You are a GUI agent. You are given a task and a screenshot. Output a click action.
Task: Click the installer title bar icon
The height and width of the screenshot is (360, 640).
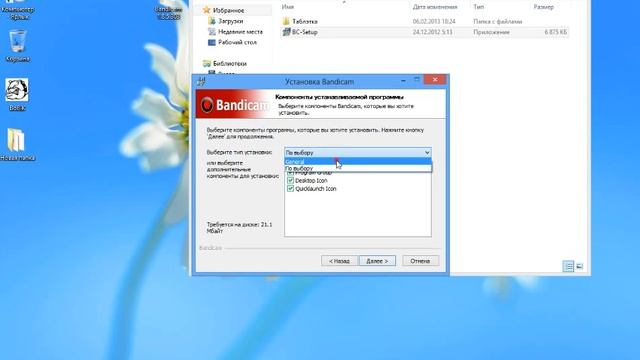(x=201, y=81)
